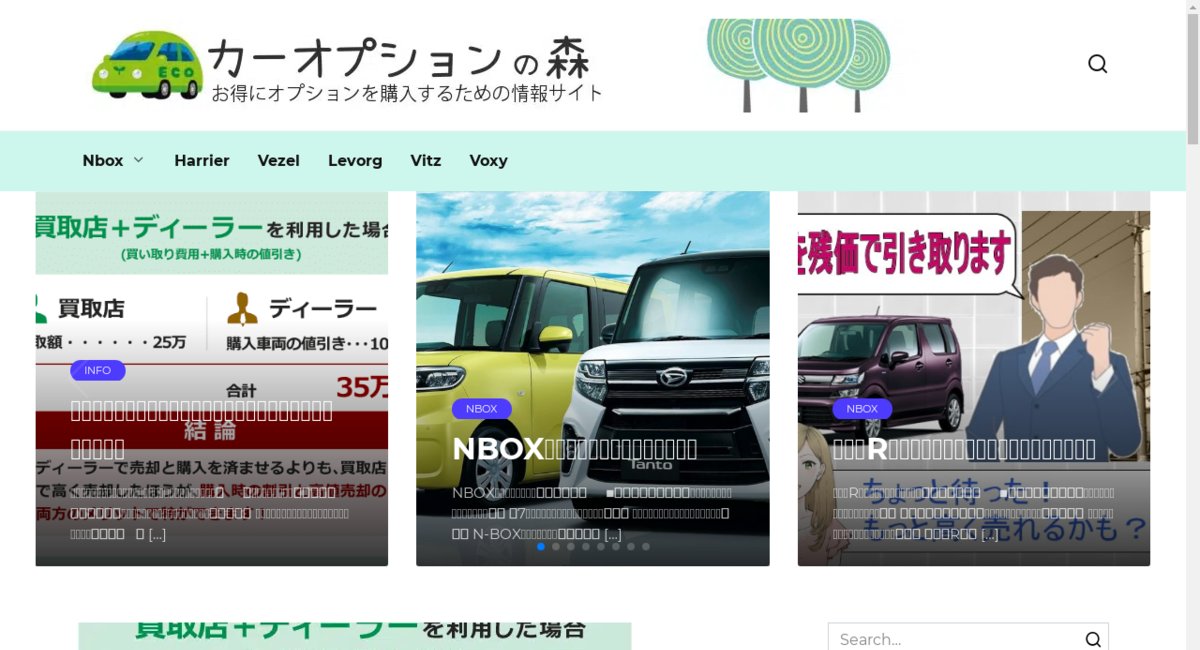This screenshot has height=650, width=1200.
Task: Select the first blue carousel dot
Action: pos(541,546)
